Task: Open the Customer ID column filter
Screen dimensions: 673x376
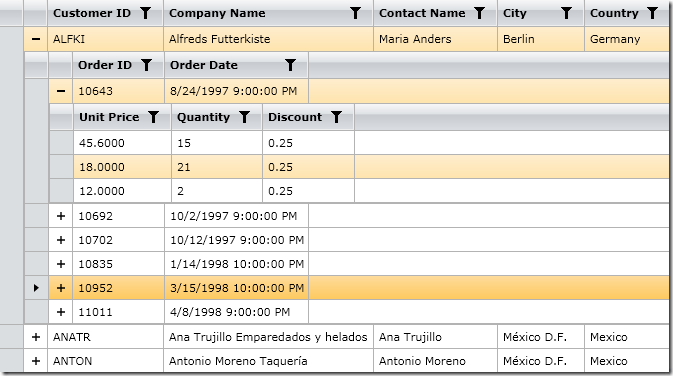Action: click(146, 13)
